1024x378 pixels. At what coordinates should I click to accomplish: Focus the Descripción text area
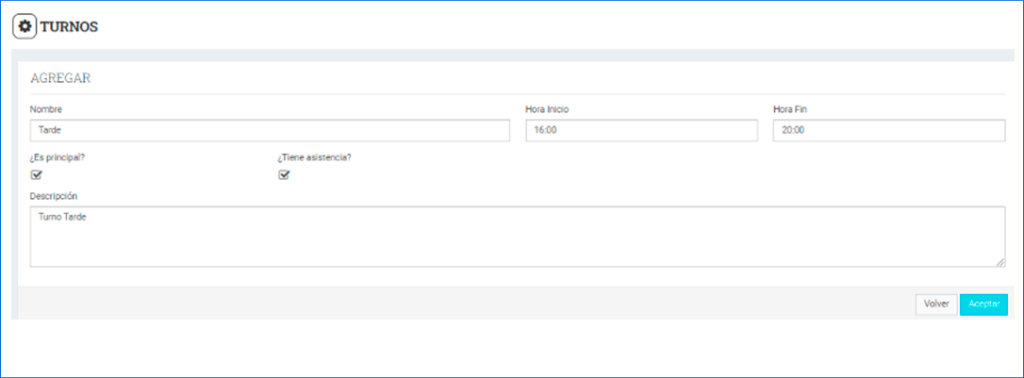517,236
